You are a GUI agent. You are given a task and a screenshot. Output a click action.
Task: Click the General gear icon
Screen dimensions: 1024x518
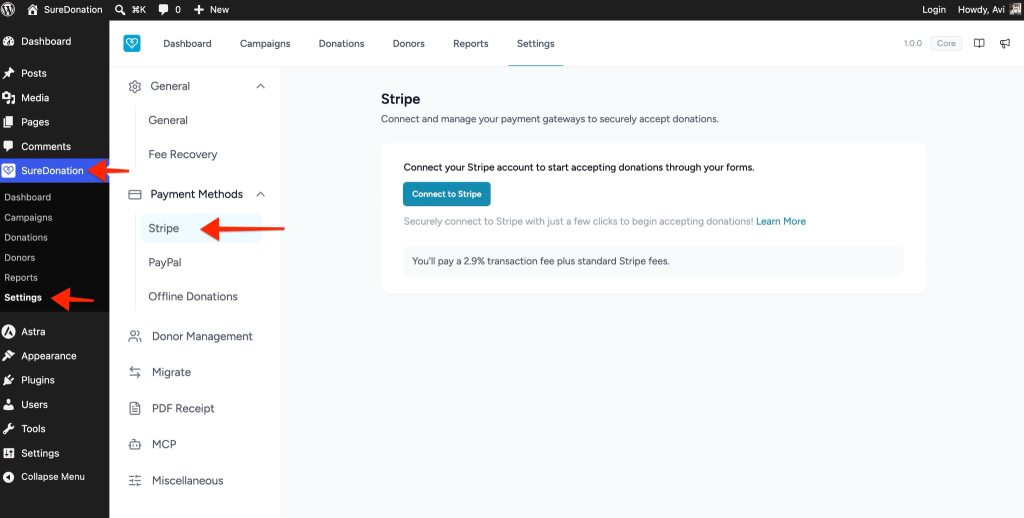coord(135,86)
